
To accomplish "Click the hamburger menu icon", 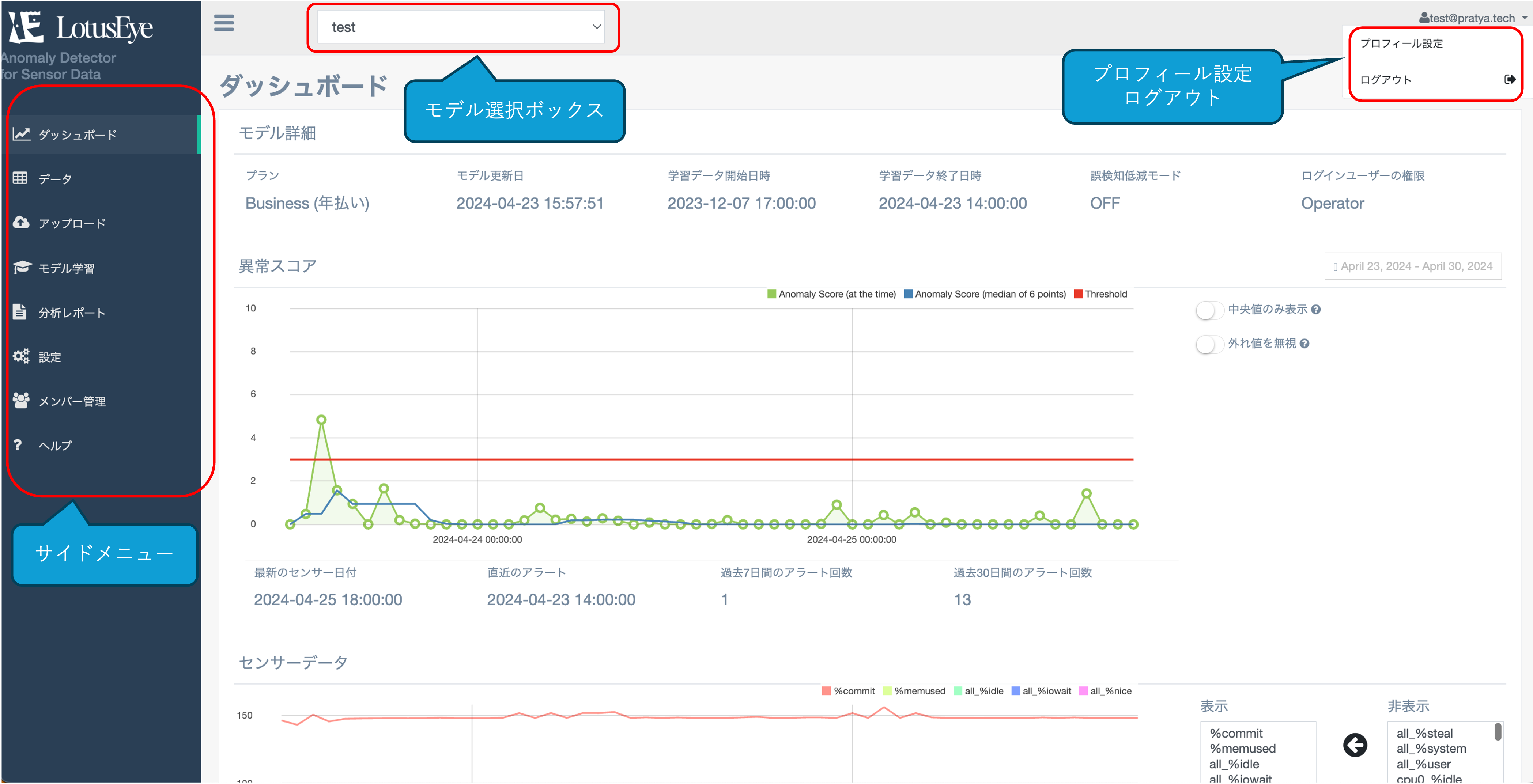I will click(x=224, y=23).
